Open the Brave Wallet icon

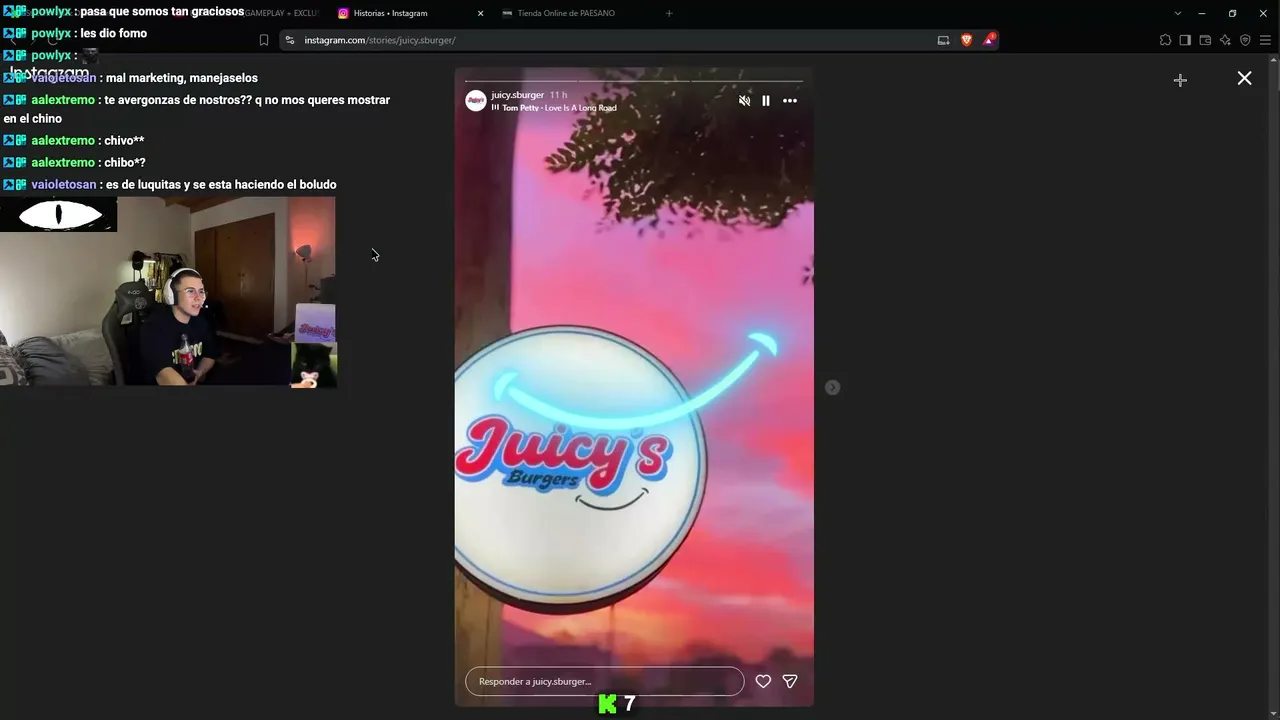[x=1205, y=40]
